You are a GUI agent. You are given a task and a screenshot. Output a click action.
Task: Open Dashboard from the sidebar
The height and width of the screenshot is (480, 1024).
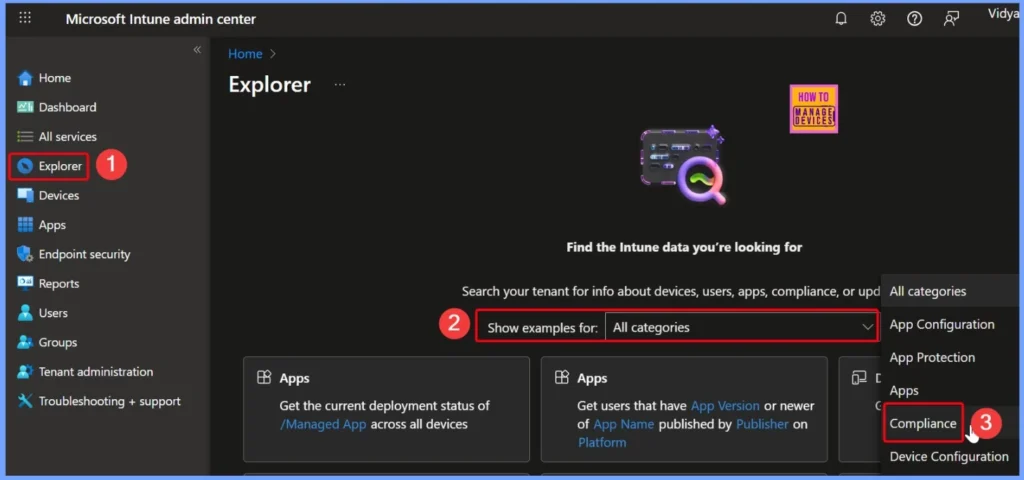coord(67,107)
